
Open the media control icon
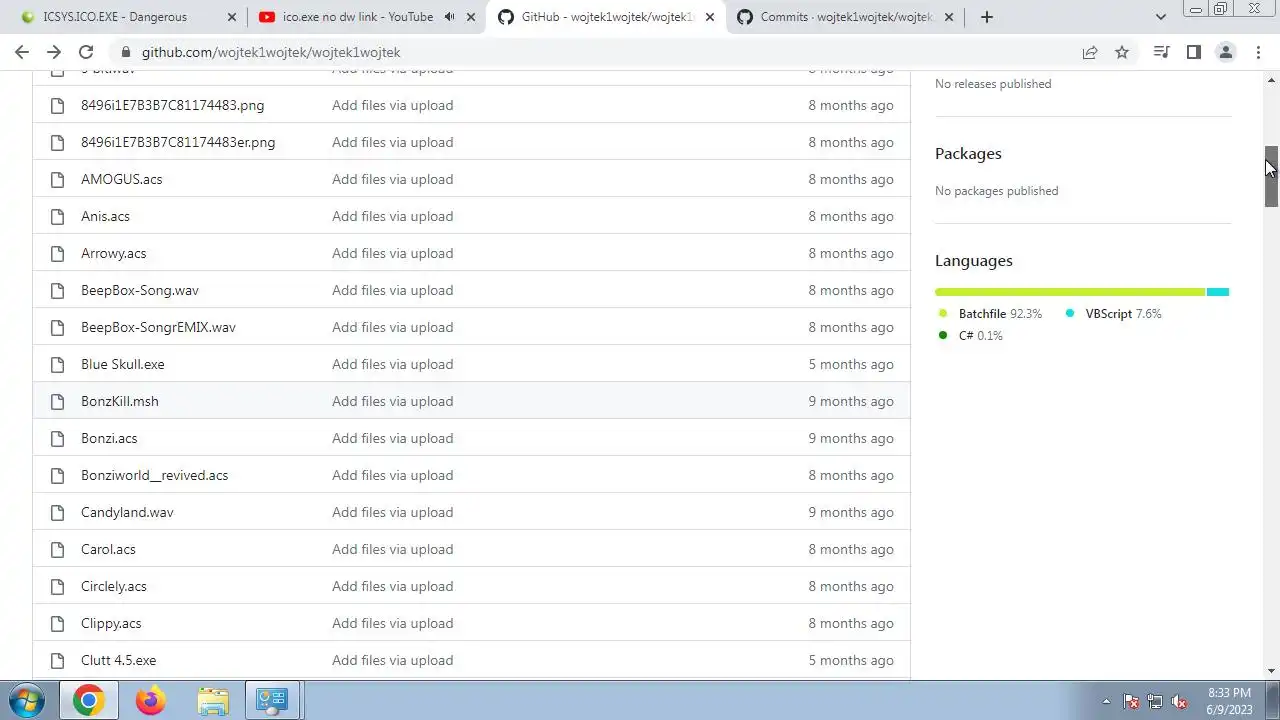point(1161,52)
